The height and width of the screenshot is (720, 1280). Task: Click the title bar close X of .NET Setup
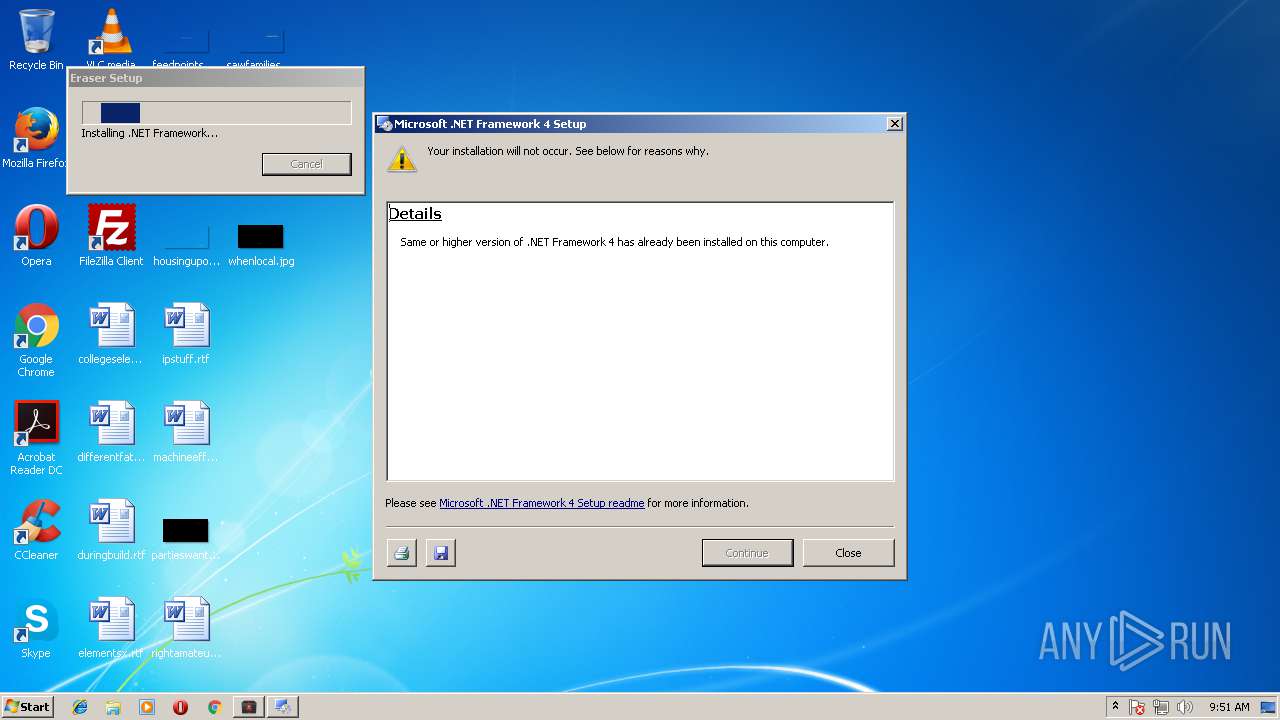pyautogui.click(x=895, y=124)
